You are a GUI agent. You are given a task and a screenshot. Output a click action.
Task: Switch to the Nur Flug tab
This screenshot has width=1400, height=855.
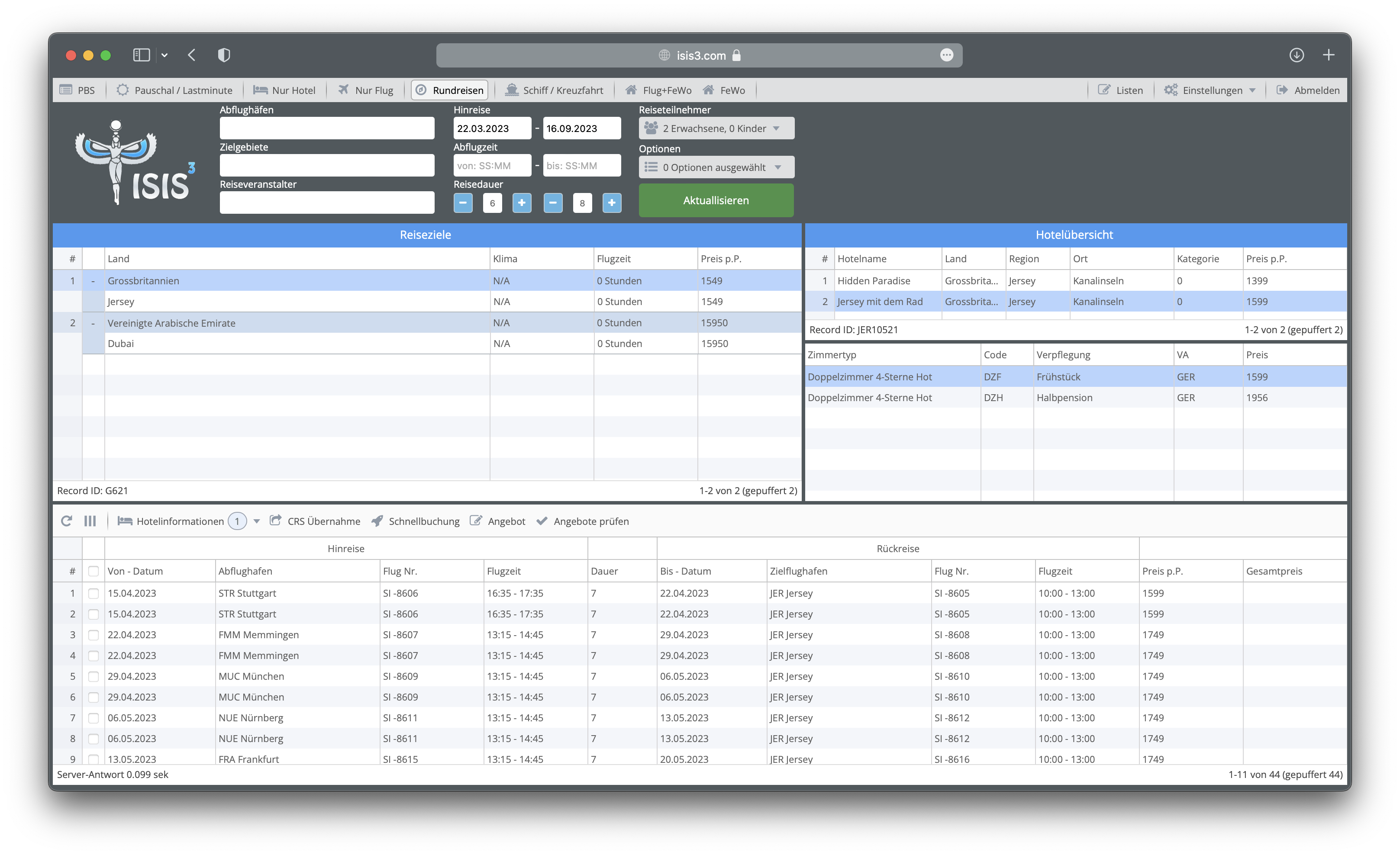click(366, 90)
